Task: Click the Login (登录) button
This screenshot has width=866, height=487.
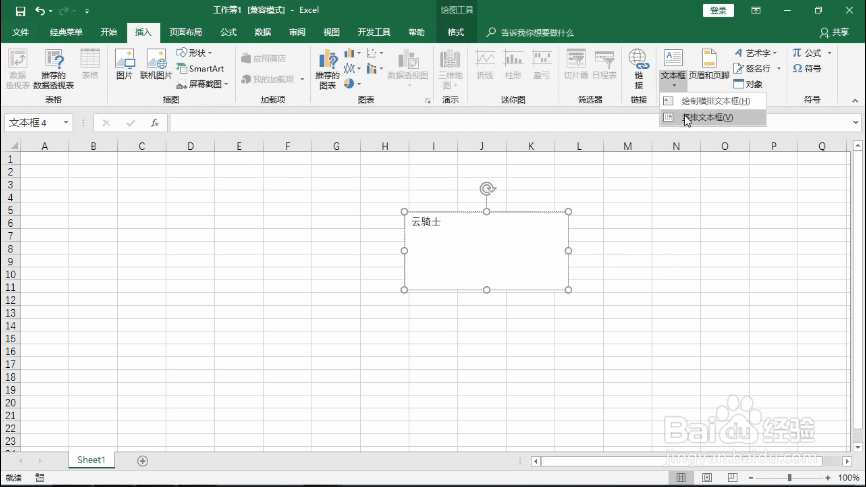Action: click(718, 10)
